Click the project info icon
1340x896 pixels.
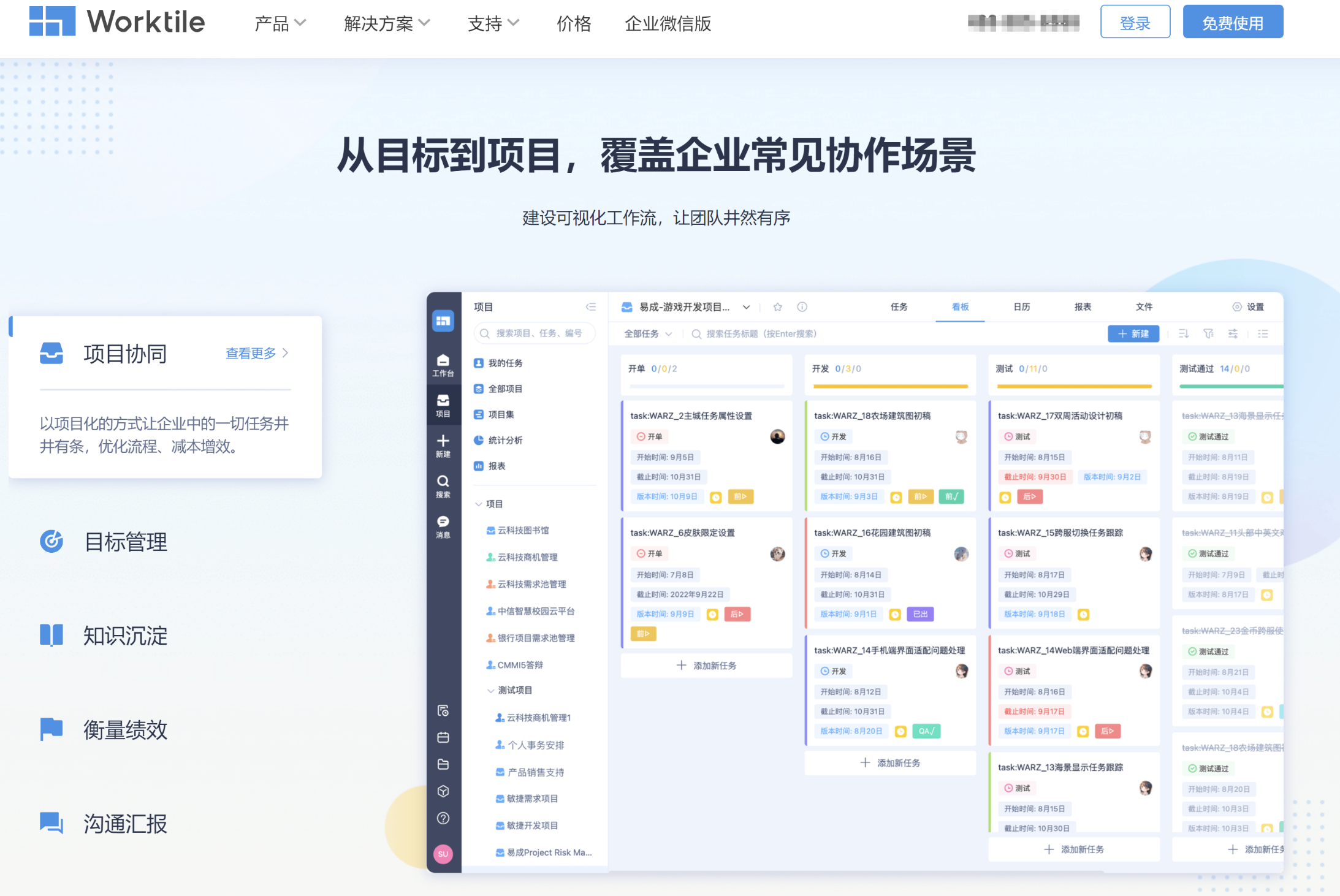coord(802,306)
